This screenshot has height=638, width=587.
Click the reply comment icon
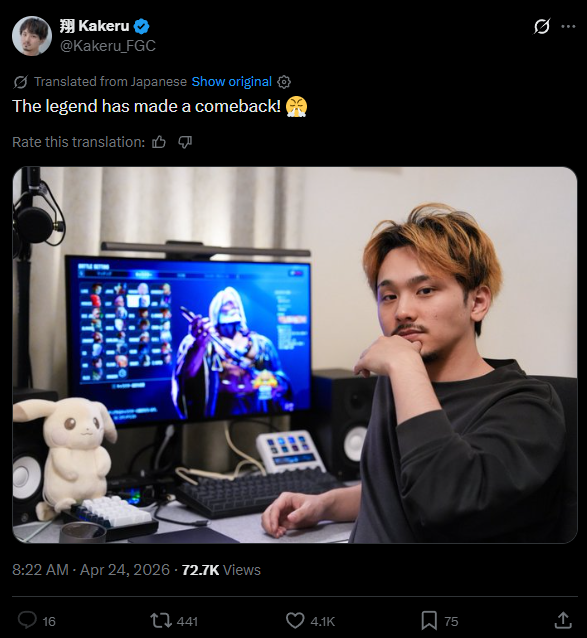pos(27,621)
